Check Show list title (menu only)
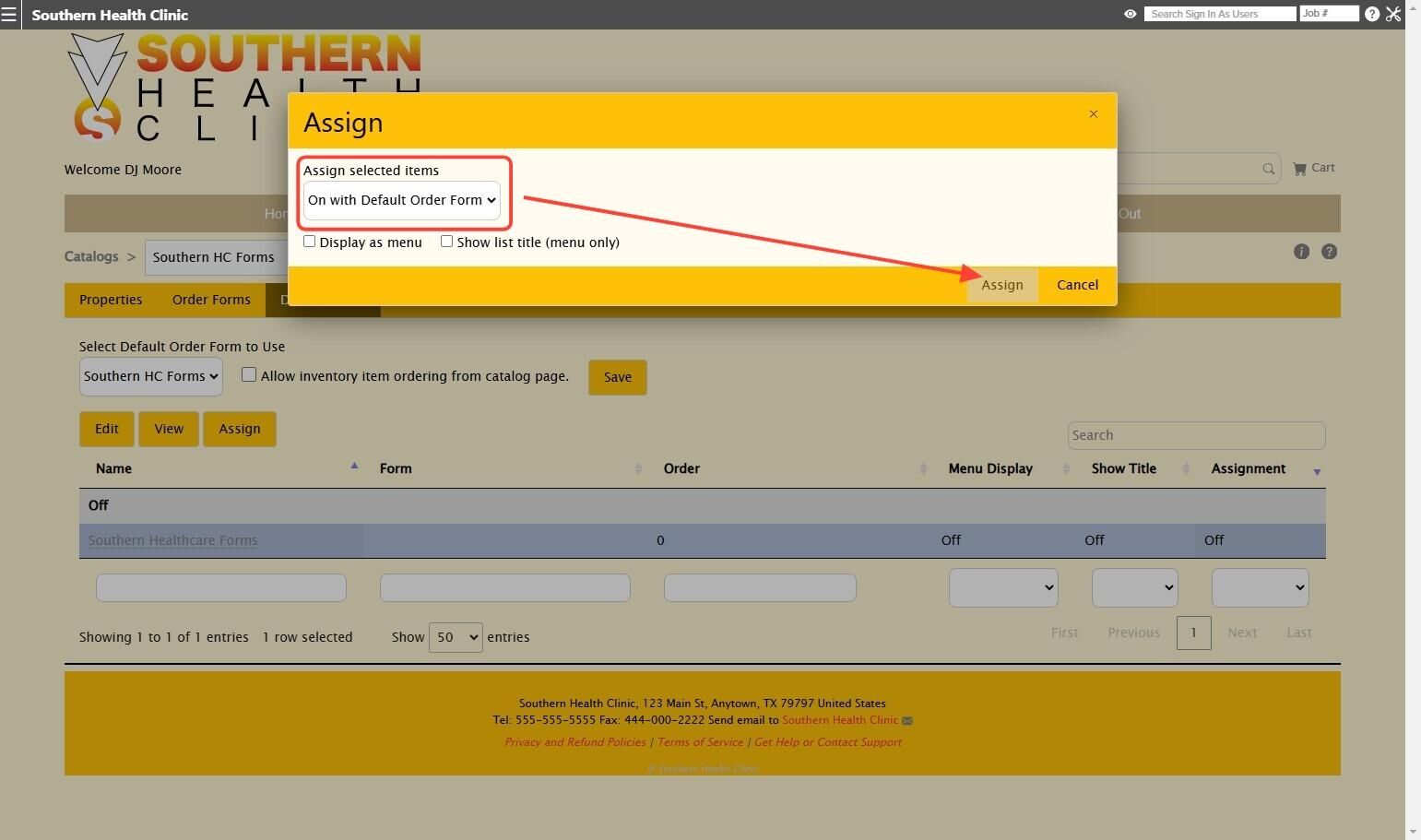This screenshot has width=1421, height=840. coord(447,242)
